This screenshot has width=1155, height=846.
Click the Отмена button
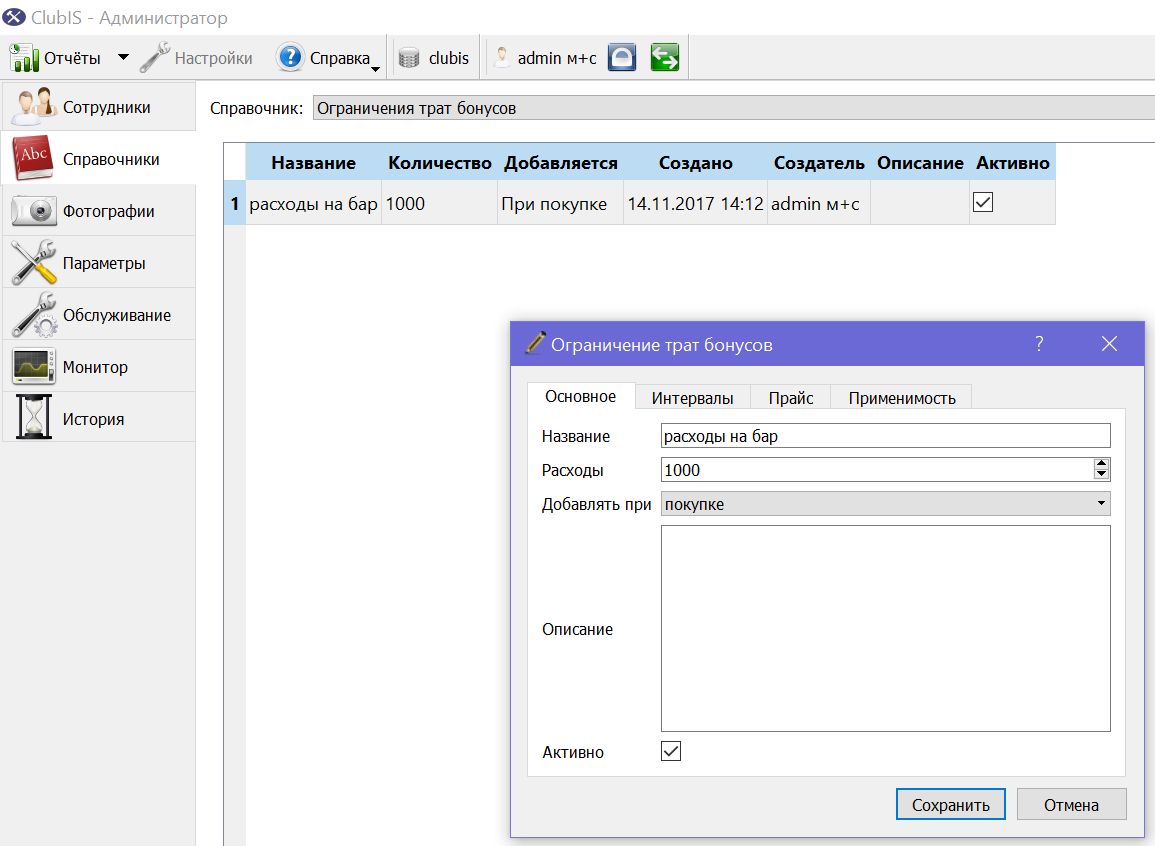[1071, 805]
